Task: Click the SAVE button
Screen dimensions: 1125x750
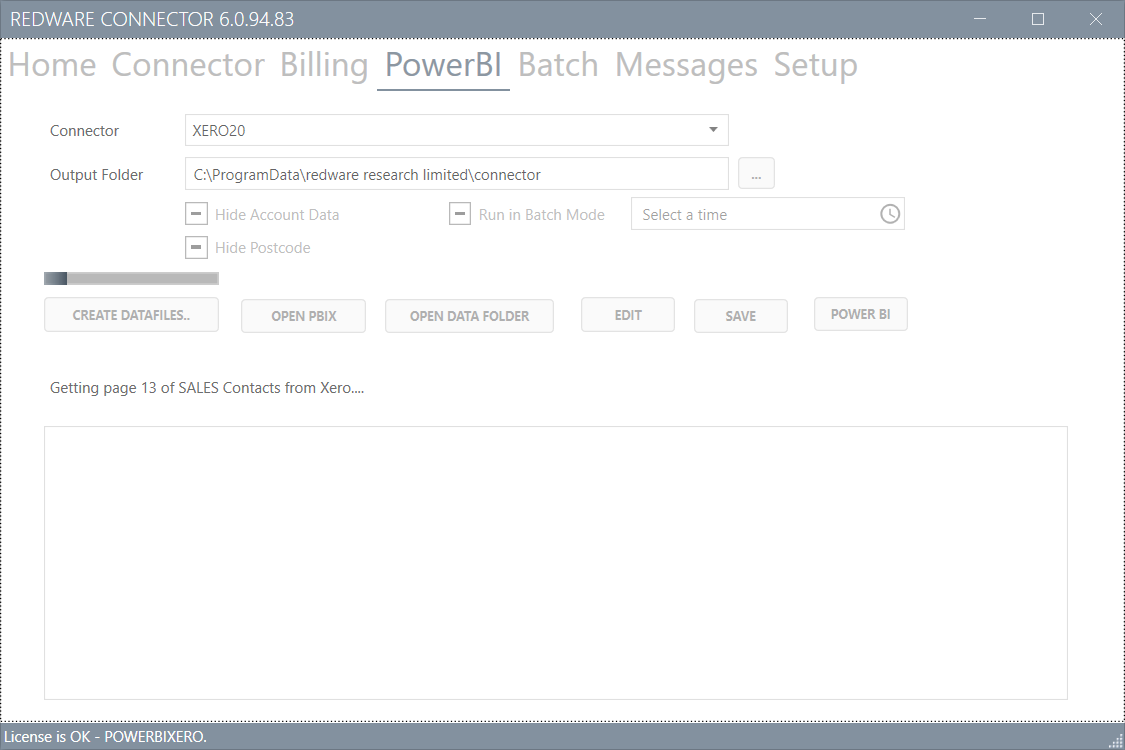Action: pyautogui.click(x=740, y=316)
